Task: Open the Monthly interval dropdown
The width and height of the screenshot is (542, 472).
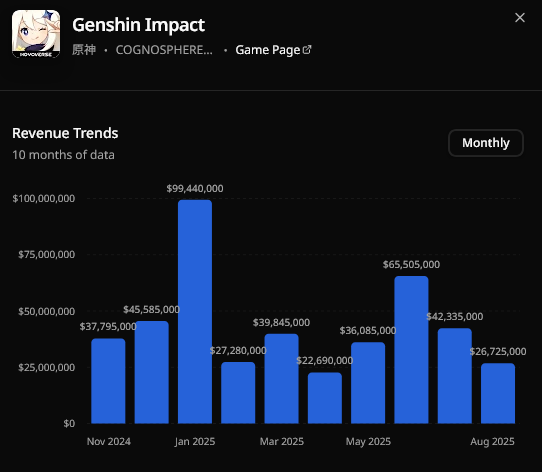Action: (486, 143)
